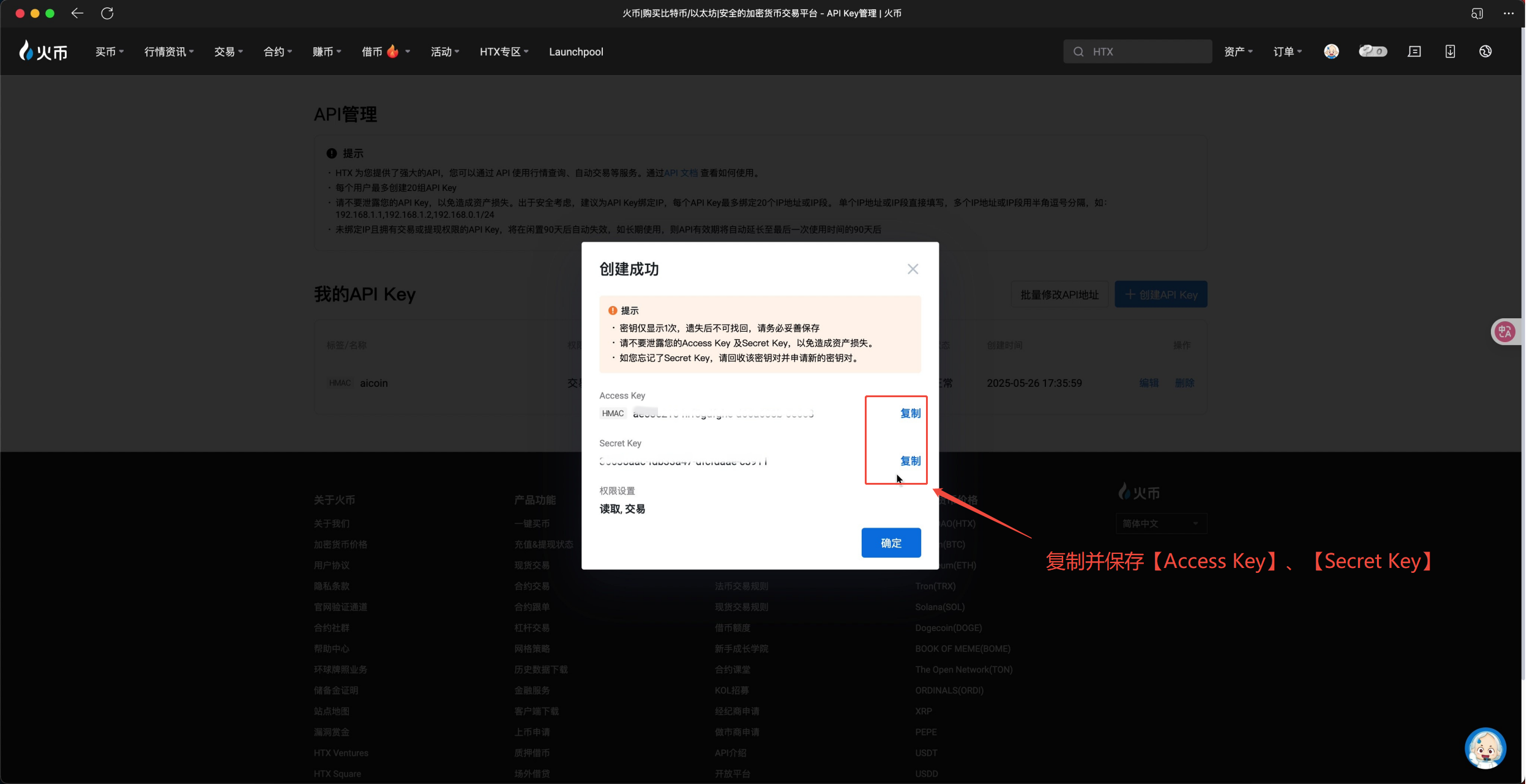
Task: Open footer link BOOK OF MEME(BOME)
Action: [962, 649]
